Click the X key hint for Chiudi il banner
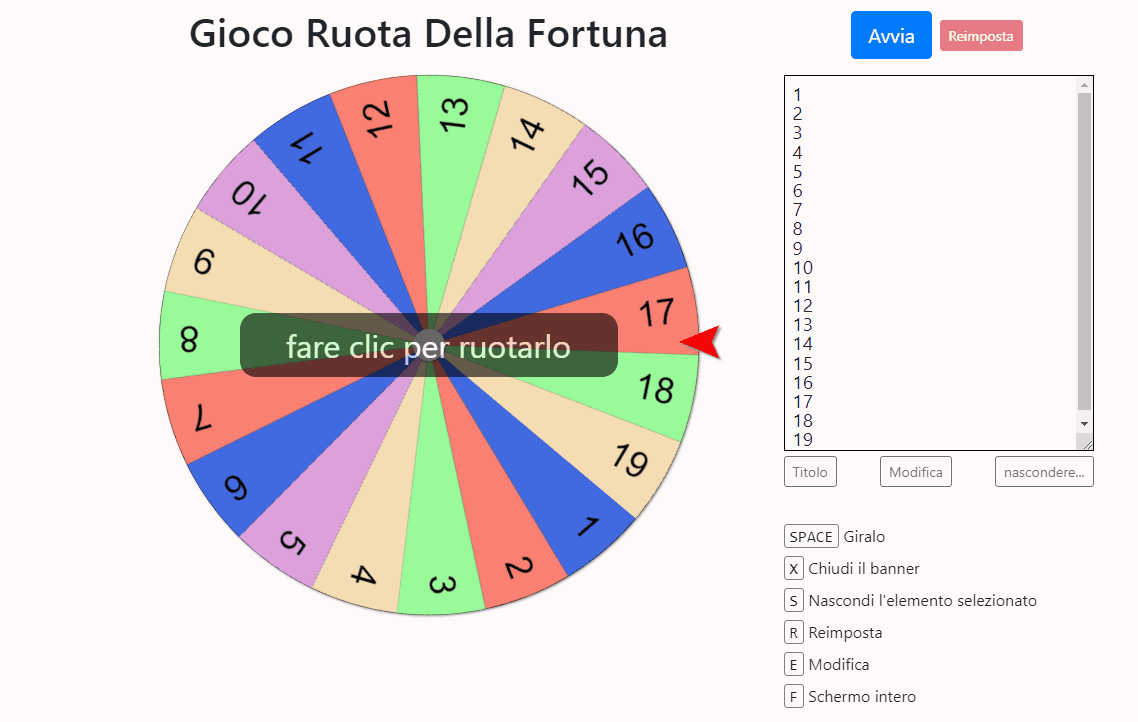The image size is (1138, 722). pos(793,568)
